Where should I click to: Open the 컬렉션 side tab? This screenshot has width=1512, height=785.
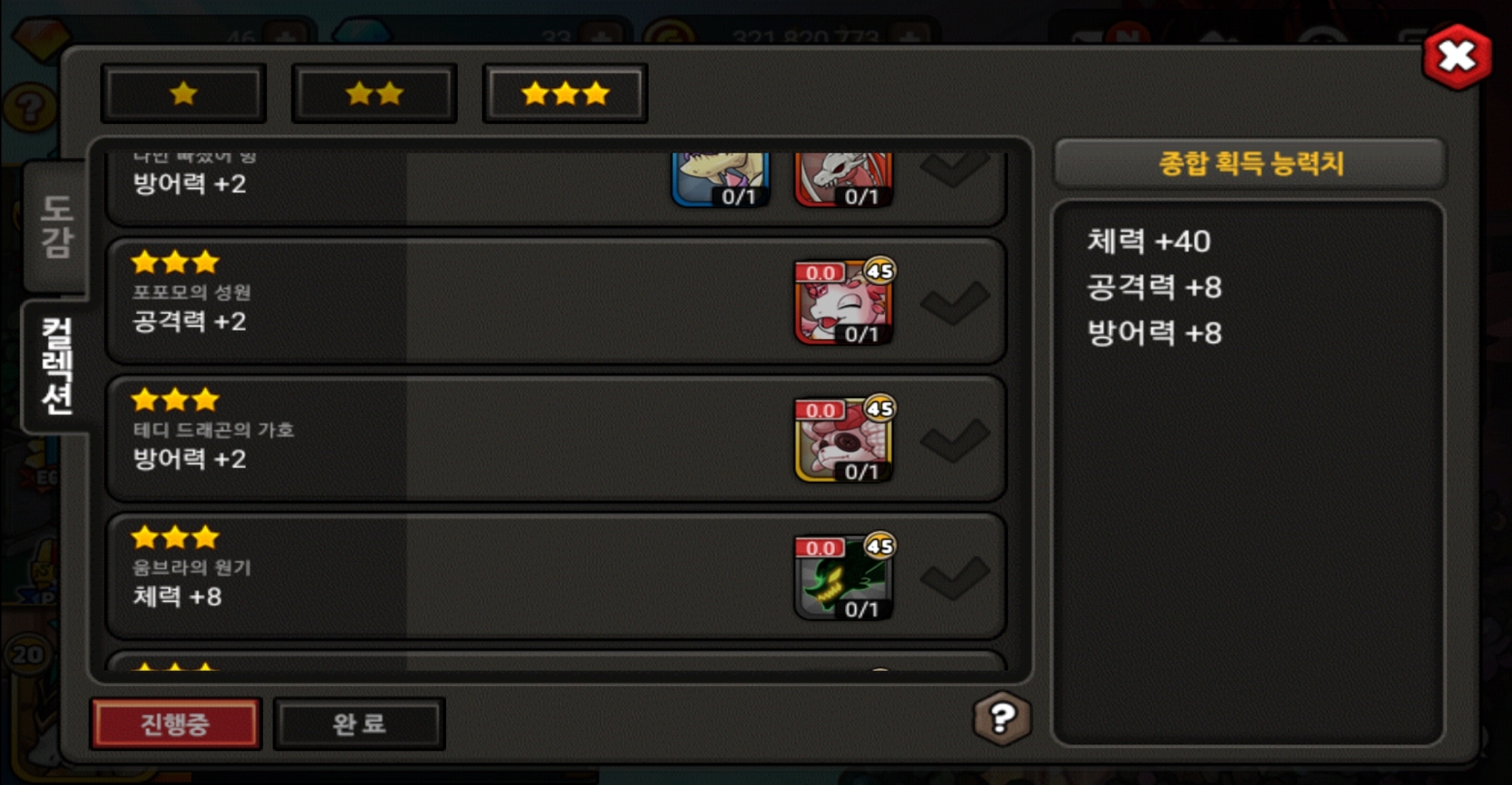57,366
